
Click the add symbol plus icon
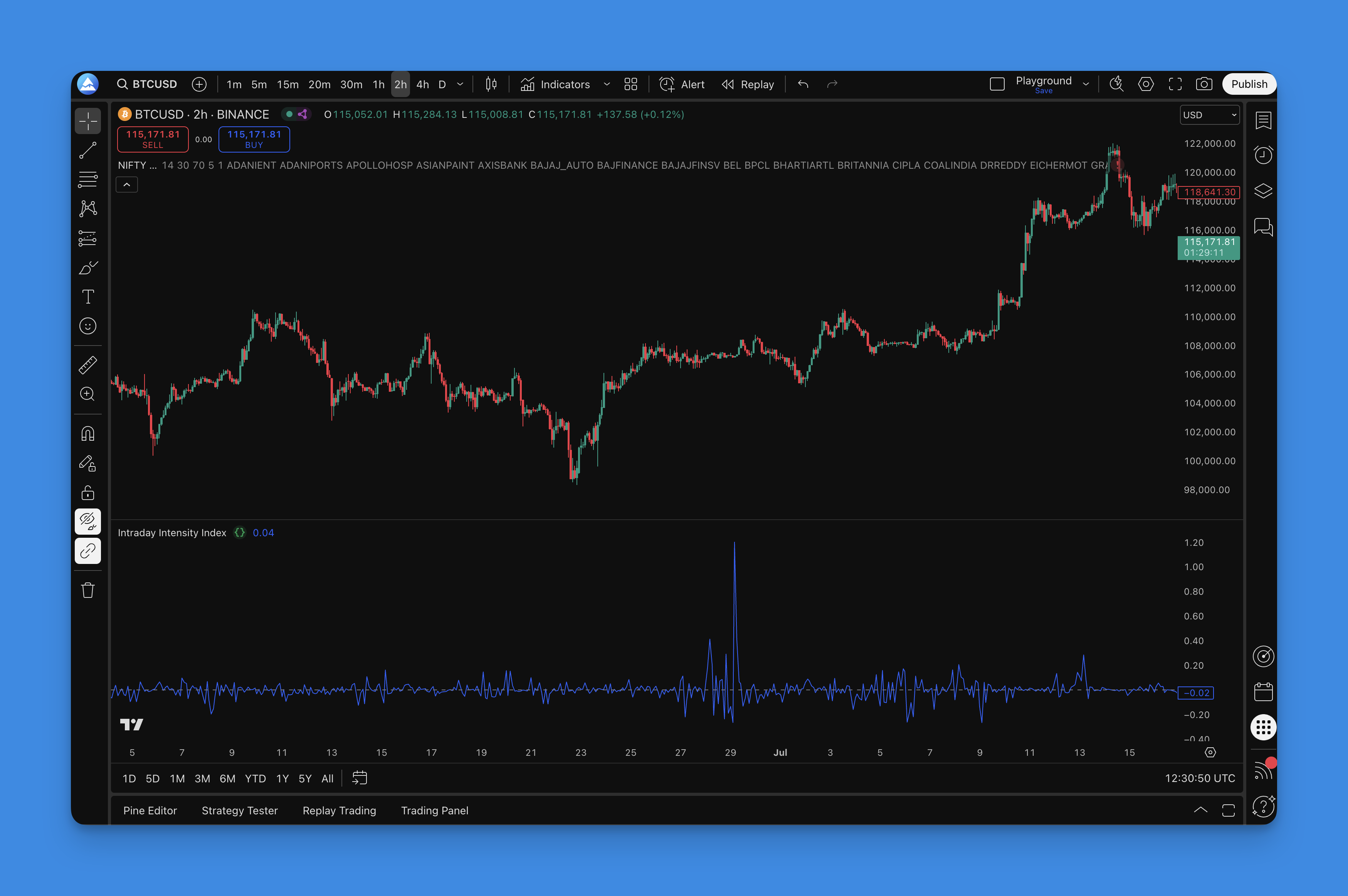point(199,85)
